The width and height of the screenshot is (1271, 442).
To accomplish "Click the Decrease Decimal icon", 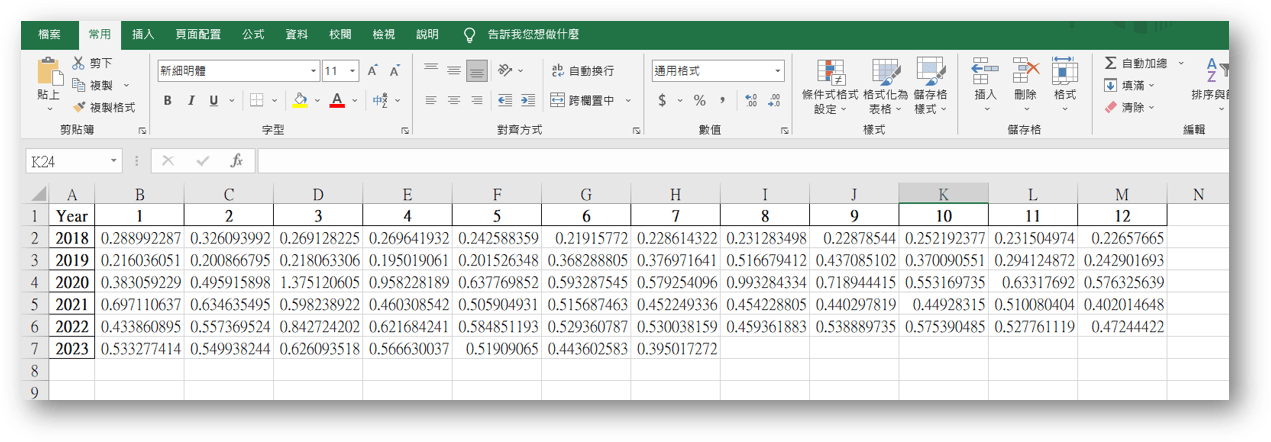I will pyautogui.click(x=774, y=100).
